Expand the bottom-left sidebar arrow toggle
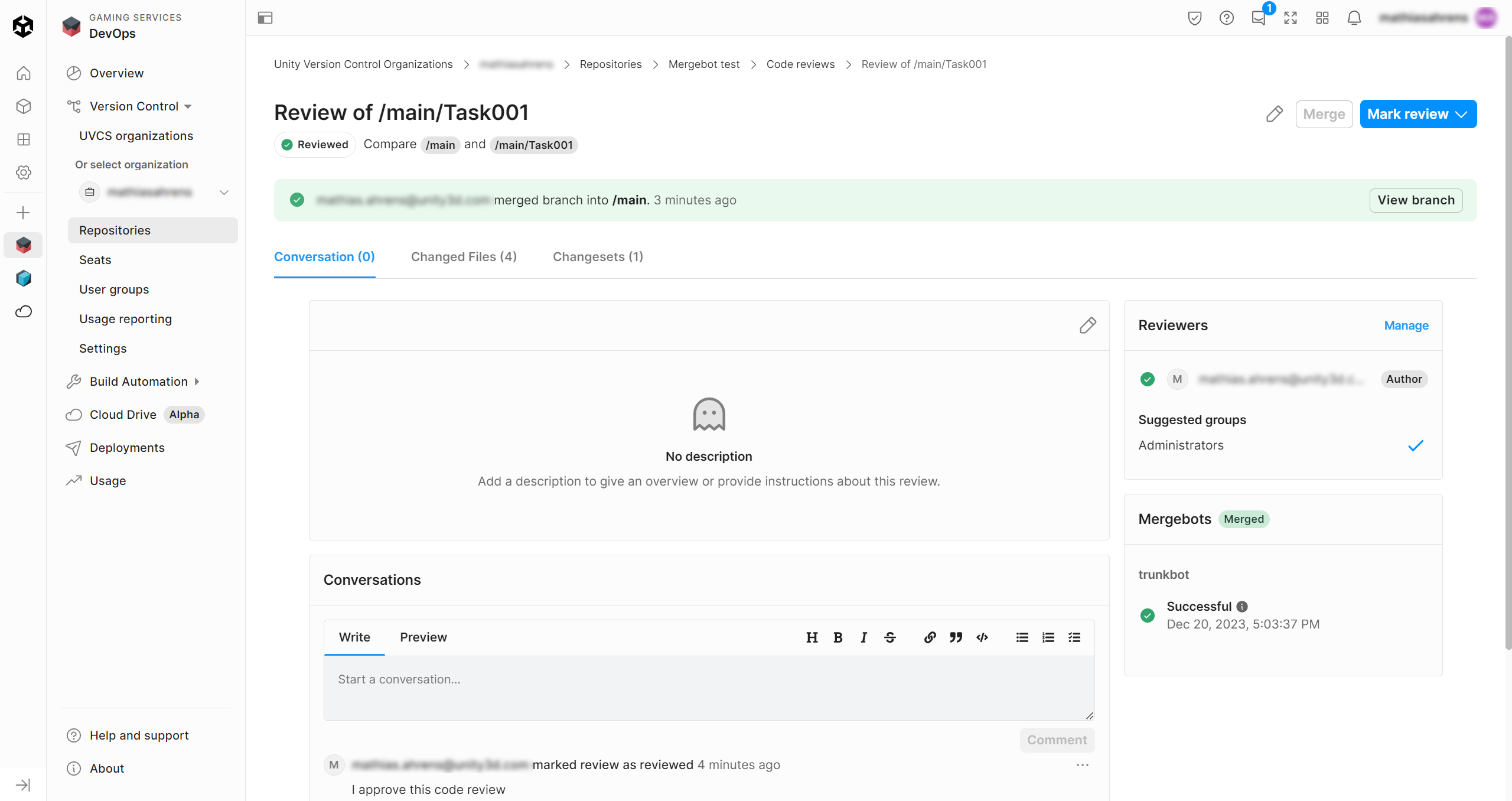The height and width of the screenshot is (801, 1512). tap(23, 785)
